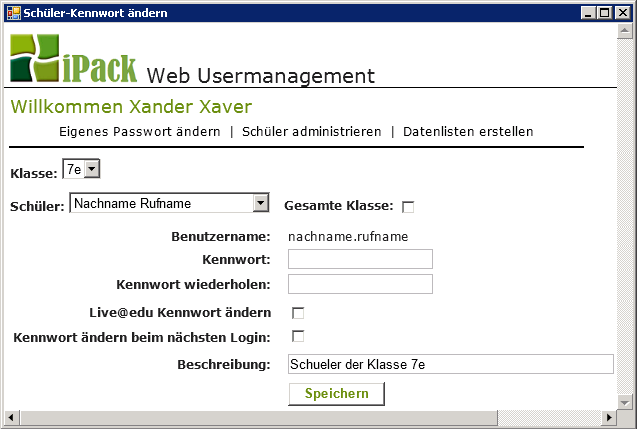The height and width of the screenshot is (429, 637).
Task: Tick the Gesamte Klasse checkbox
Action: [408, 207]
